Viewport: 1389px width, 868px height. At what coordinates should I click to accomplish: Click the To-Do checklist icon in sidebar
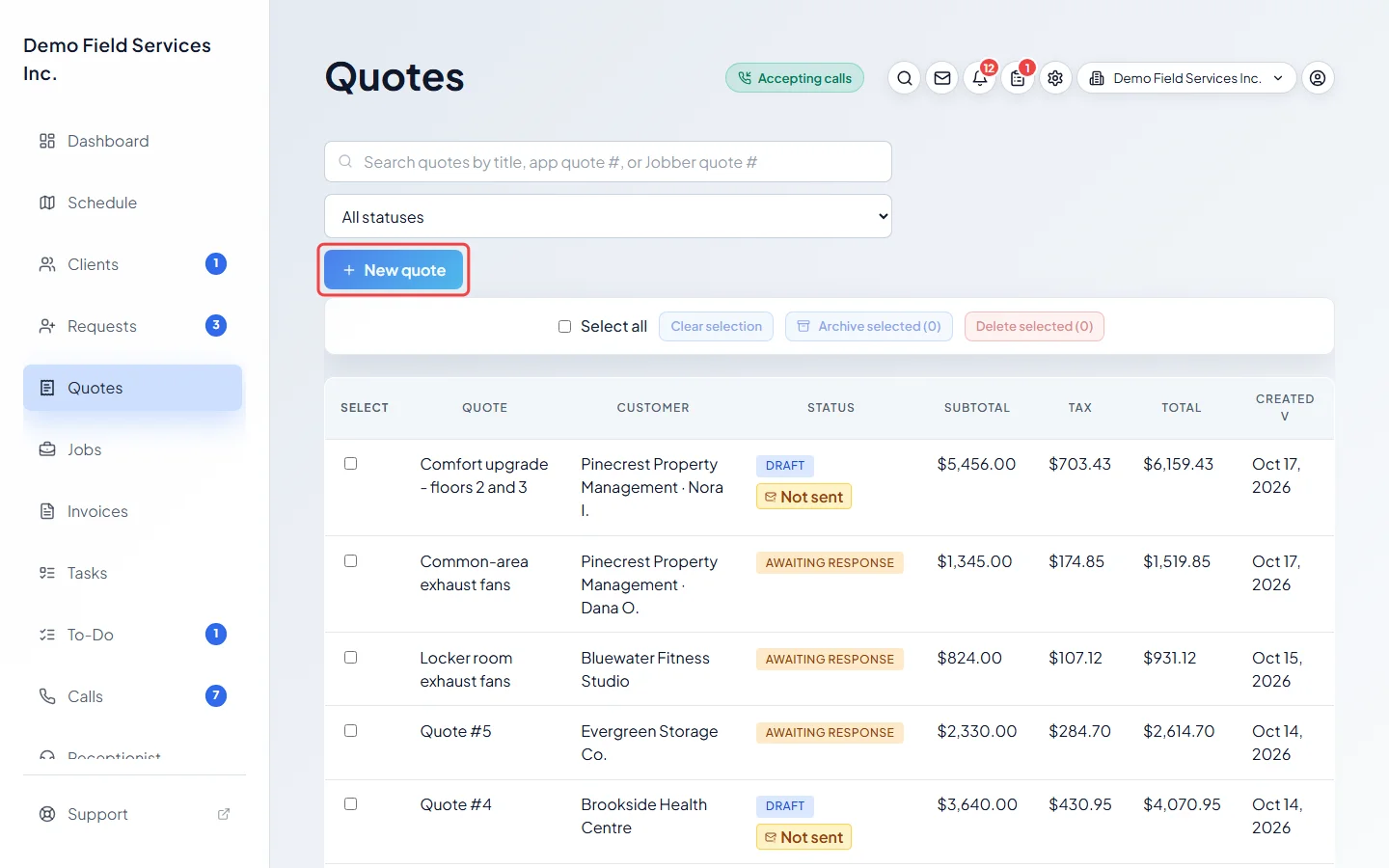tap(47, 635)
